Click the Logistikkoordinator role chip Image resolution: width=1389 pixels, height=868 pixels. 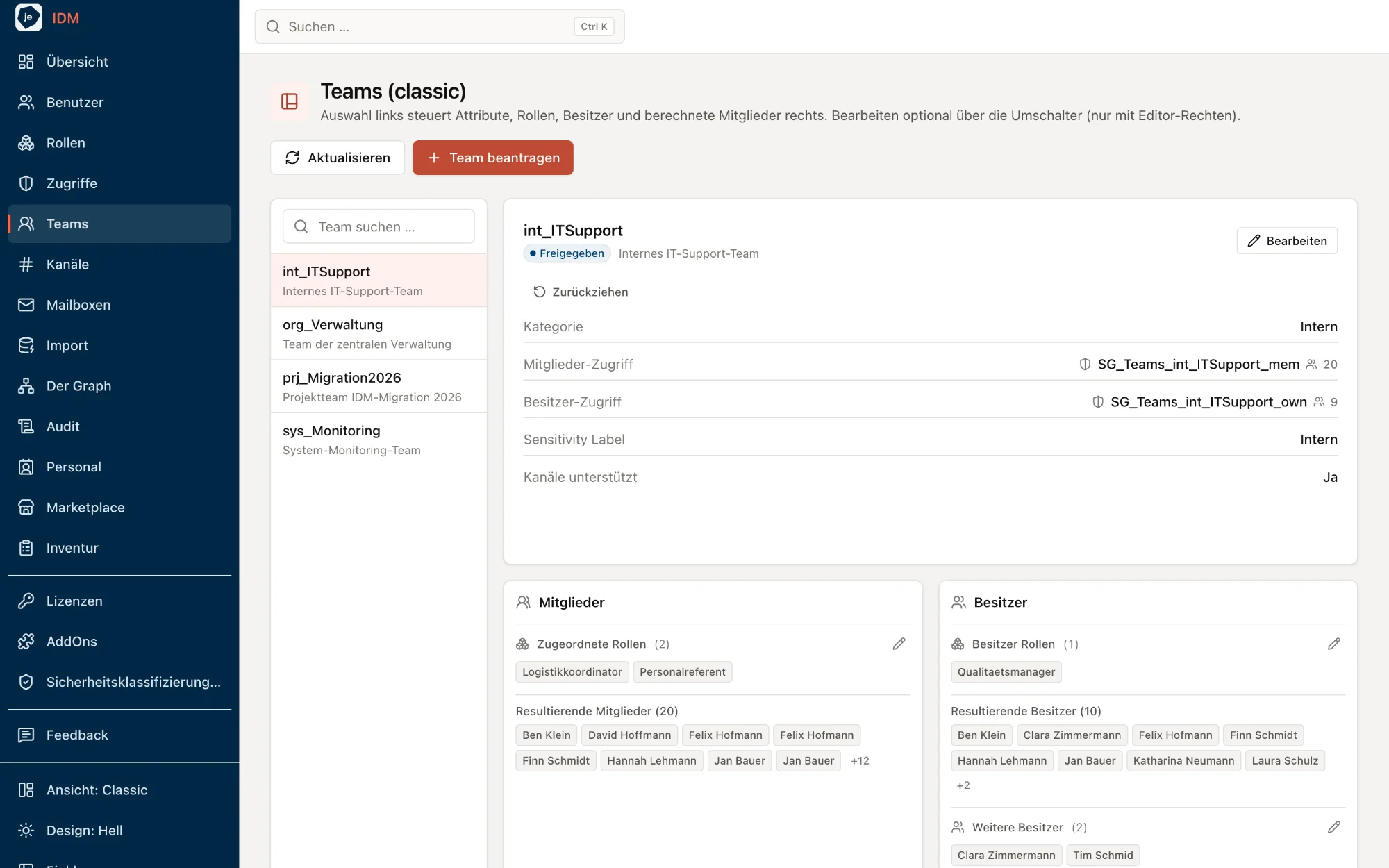572,671
